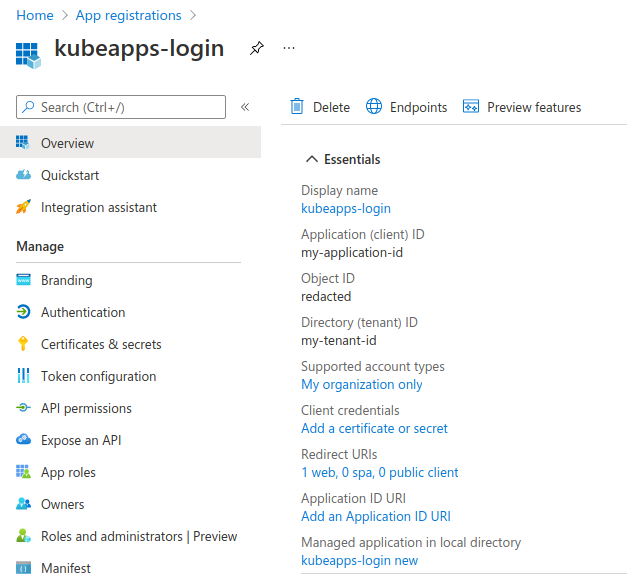Go to Branding settings
627x582 pixels.
[x=67, y=280]
